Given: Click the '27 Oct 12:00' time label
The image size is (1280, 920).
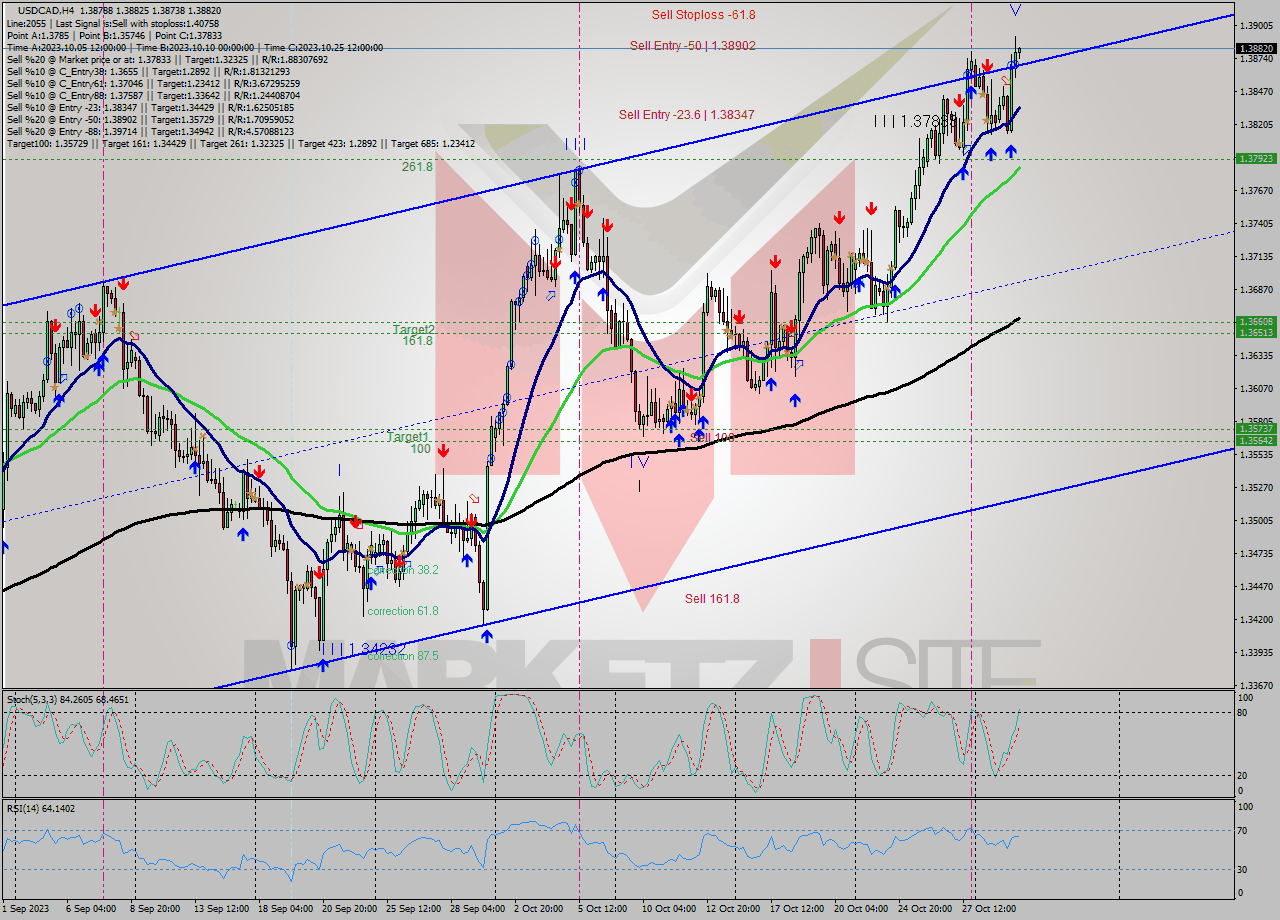Looking at the screenshot, I should (x=987, y=909).
